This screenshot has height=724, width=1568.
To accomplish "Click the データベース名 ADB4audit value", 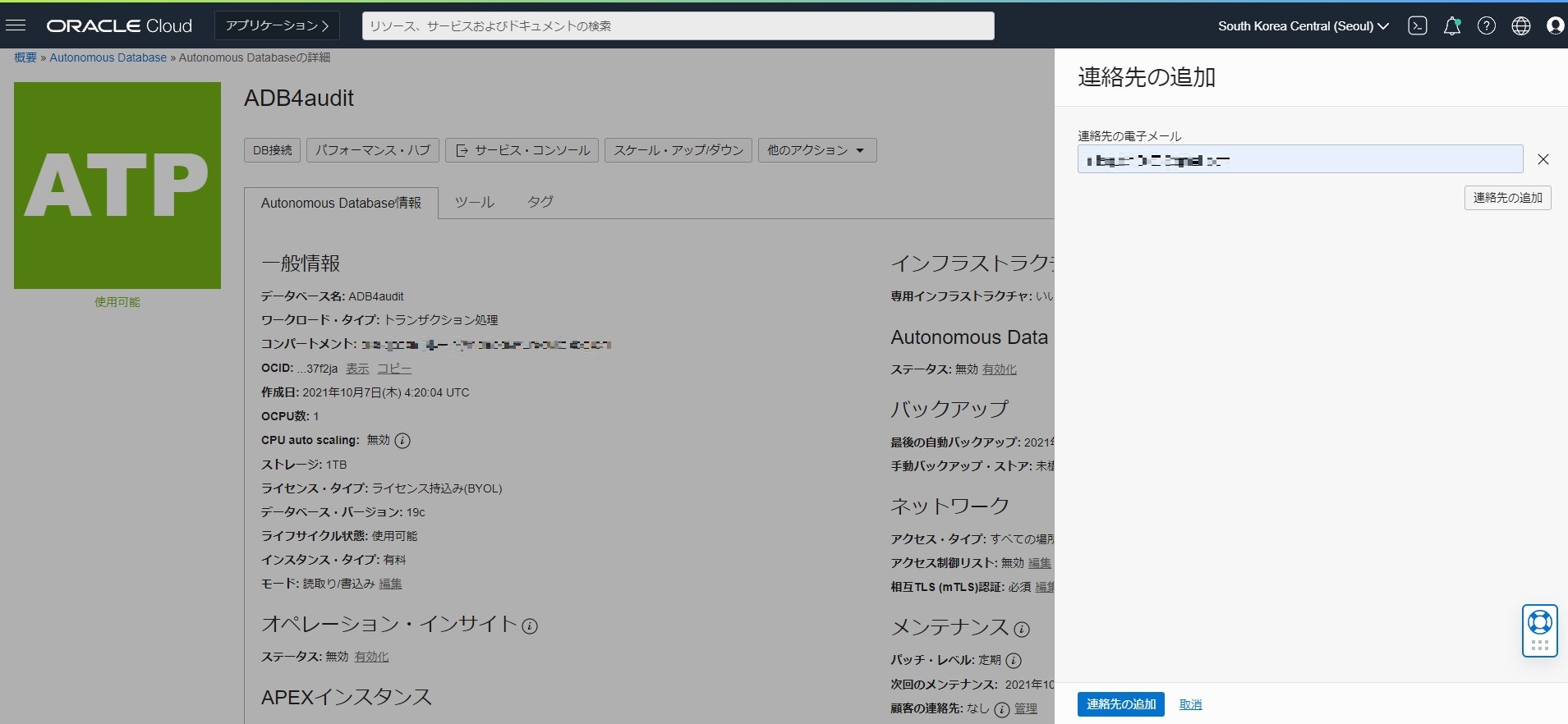I will pyautogui.click(x=376, y=296).
